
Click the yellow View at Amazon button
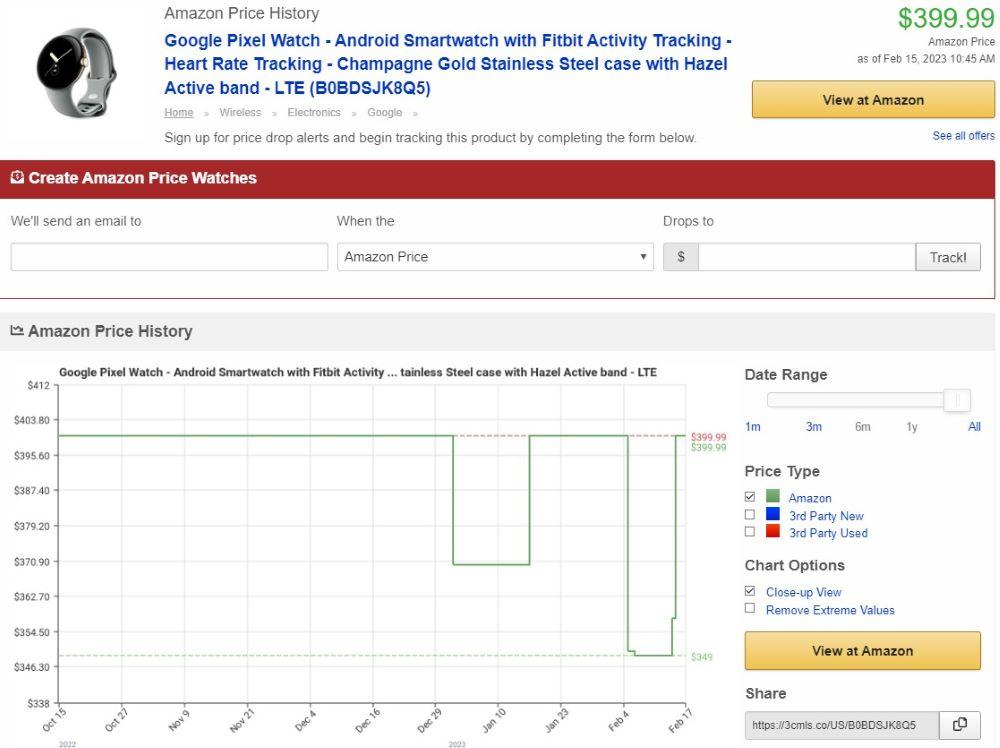coord(872,99)
